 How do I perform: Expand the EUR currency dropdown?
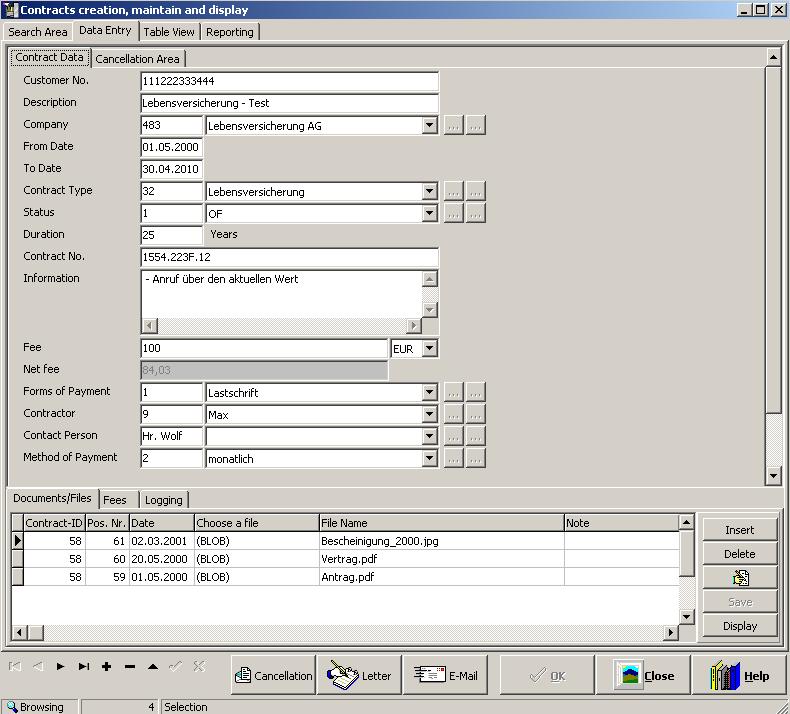pyautogui.click(x=430, y=348)
